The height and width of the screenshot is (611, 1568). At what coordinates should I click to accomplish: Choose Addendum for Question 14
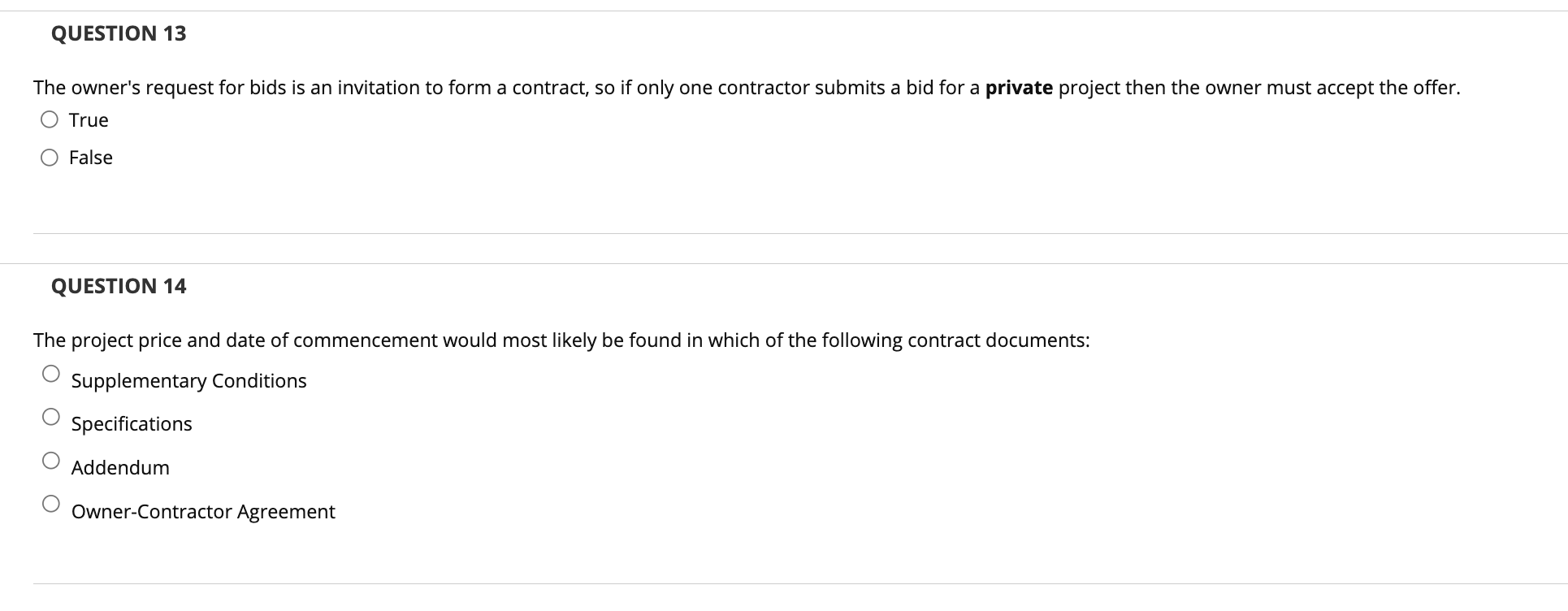coord(51,461)
